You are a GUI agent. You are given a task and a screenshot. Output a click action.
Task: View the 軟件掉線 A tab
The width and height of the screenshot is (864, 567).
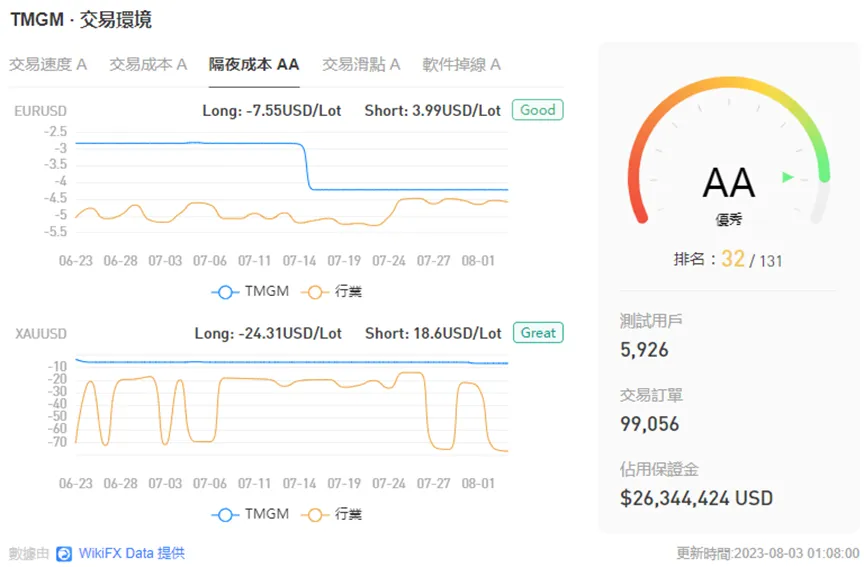pyautogui.click(x=462, y=64)
